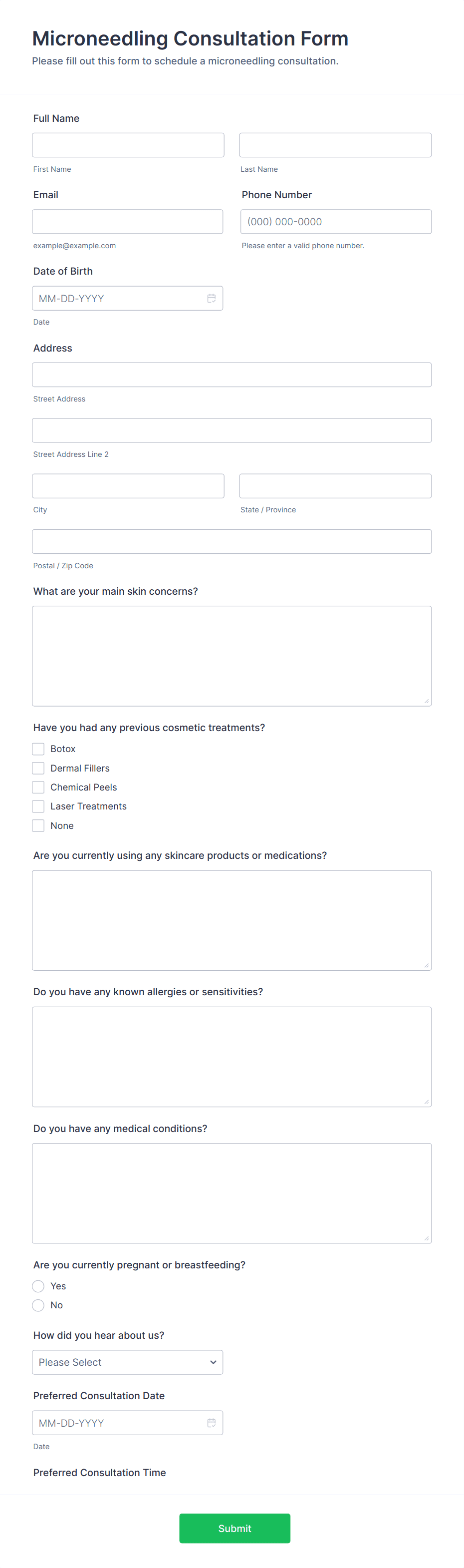The height and width of the screenshot is (1568, 464).
Task: Click the Phone Number input field
Action: [335, 221]
